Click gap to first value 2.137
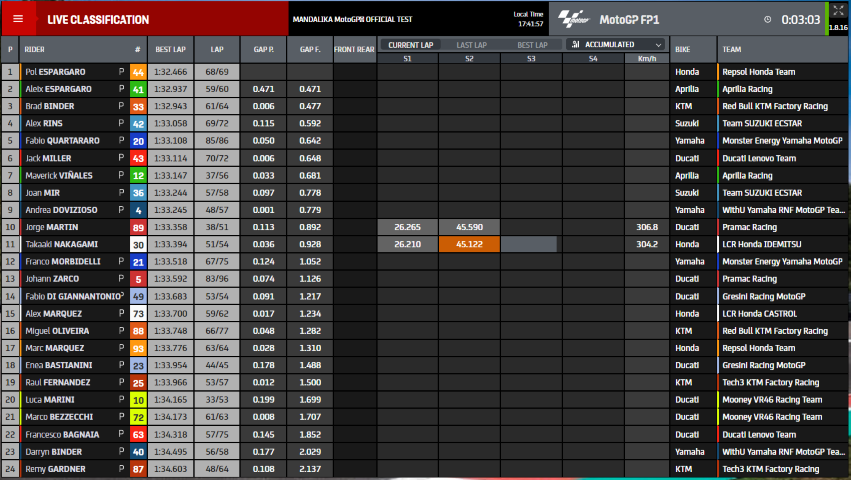 310,469
